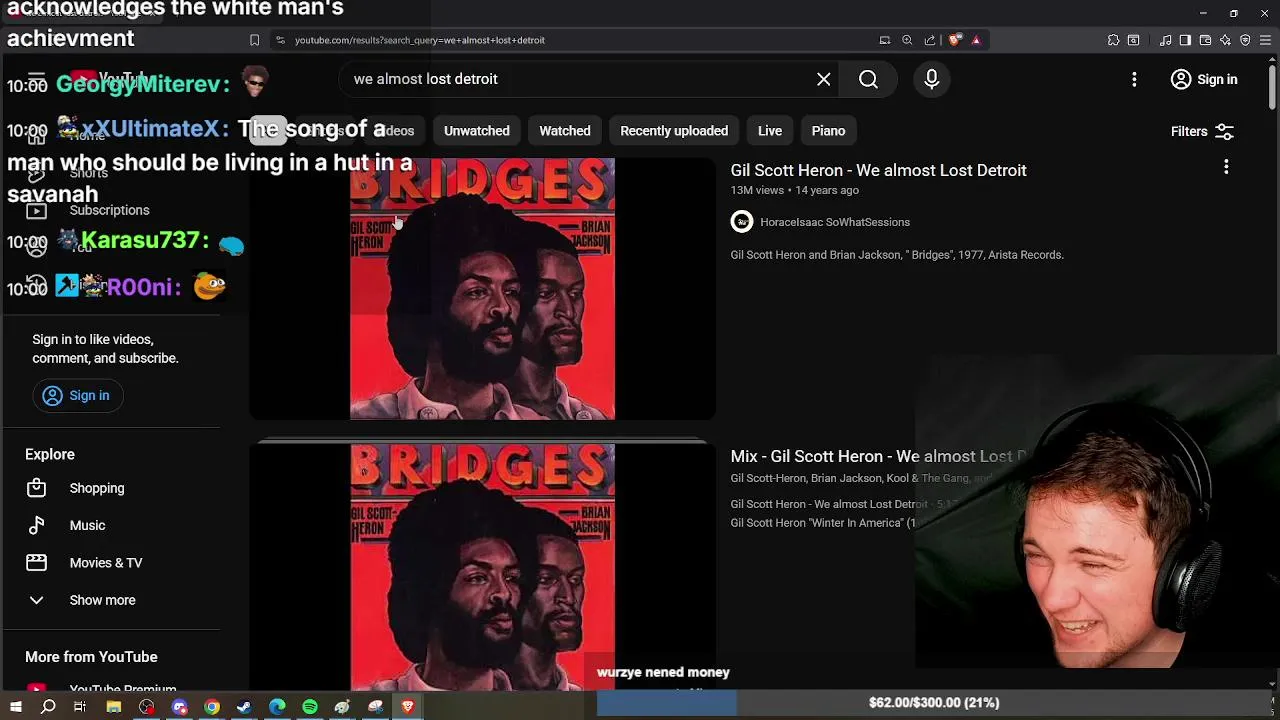Start voice search with the microphone

tap(932, 79)
